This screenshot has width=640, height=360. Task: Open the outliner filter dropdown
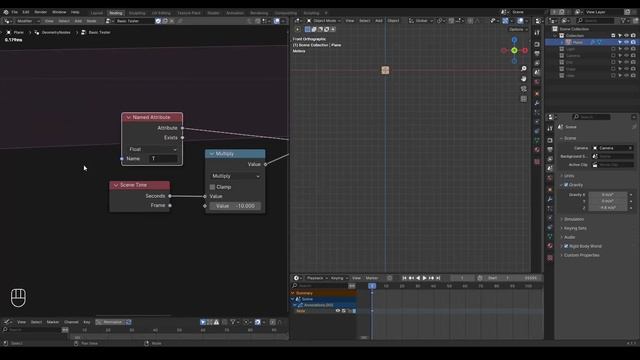click(x=624, y=20)
